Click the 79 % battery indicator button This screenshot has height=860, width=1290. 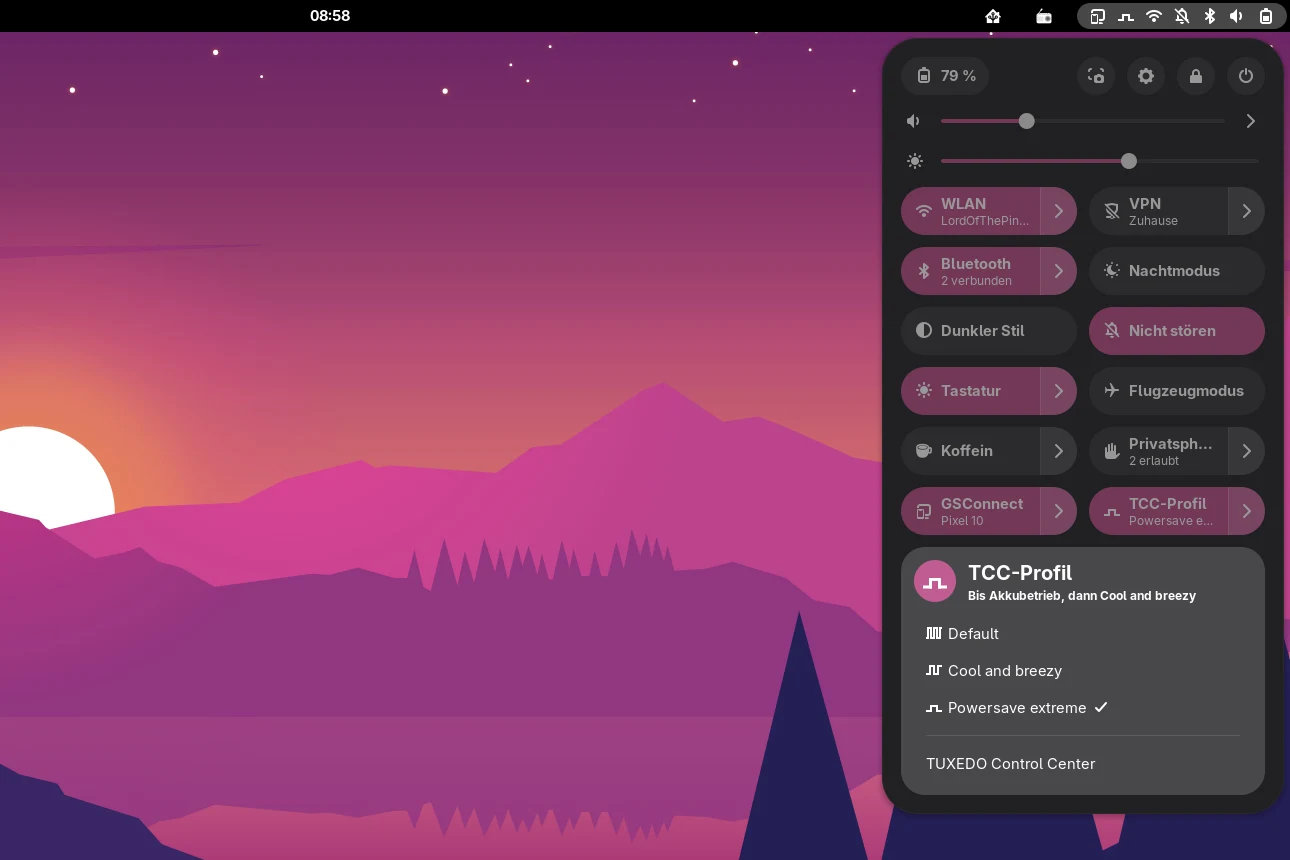tap(945, 76)
